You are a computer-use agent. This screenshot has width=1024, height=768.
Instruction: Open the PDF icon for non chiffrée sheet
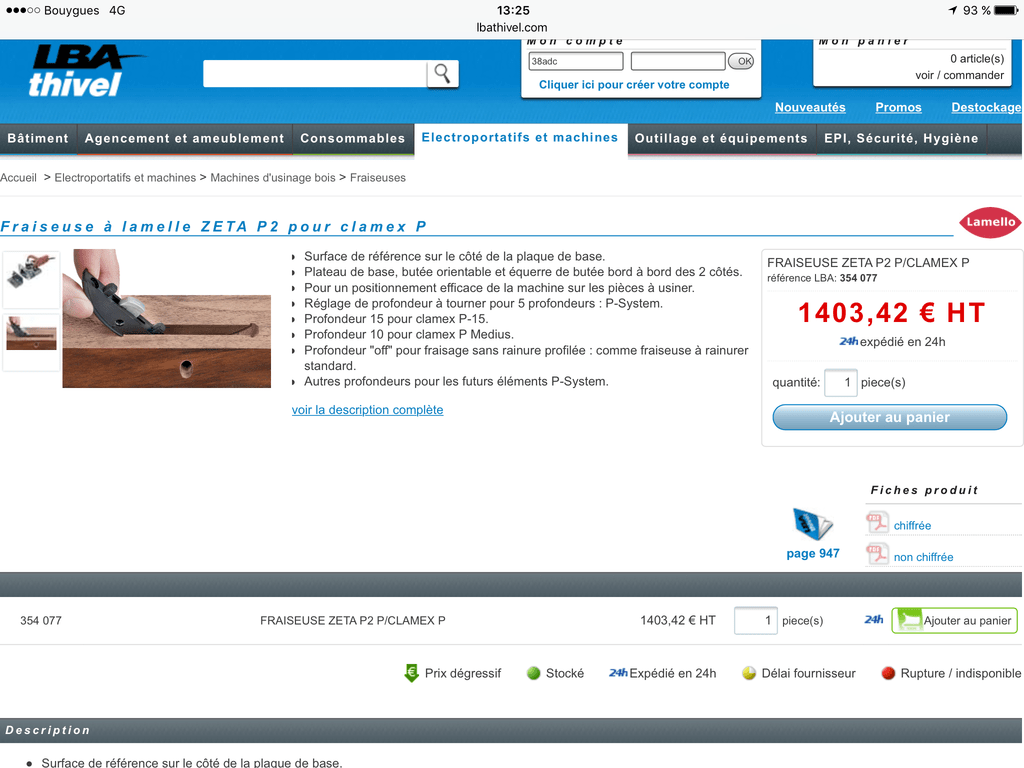coord(877,554)
